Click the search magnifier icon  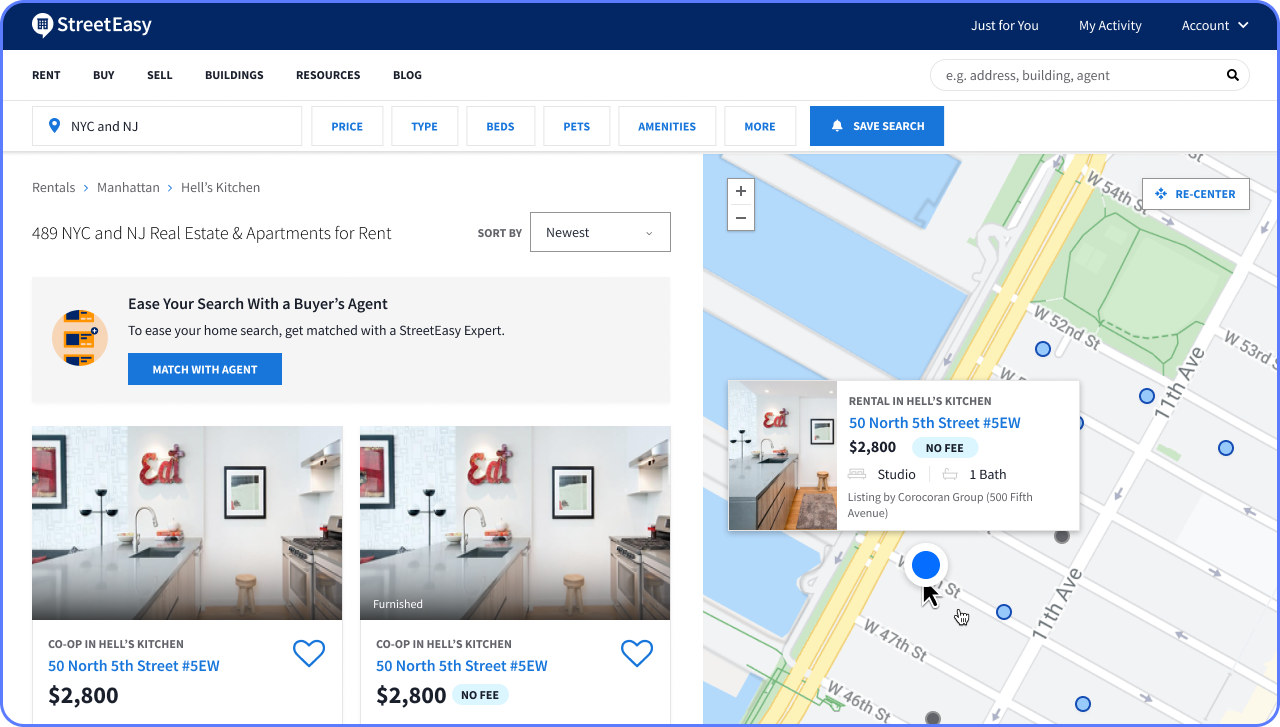click(x=1233, y=75)
